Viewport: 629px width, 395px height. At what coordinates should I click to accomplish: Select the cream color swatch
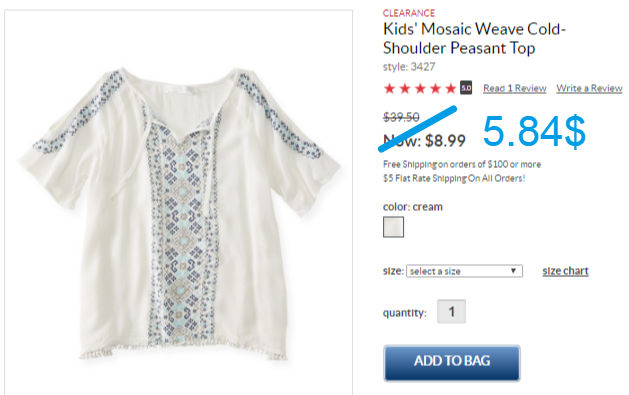coord(393,227)
